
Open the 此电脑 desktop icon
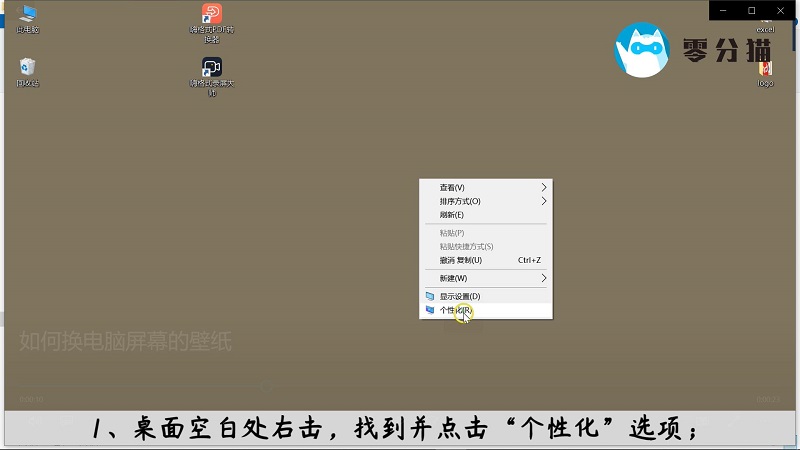click(x=27, y=13)
